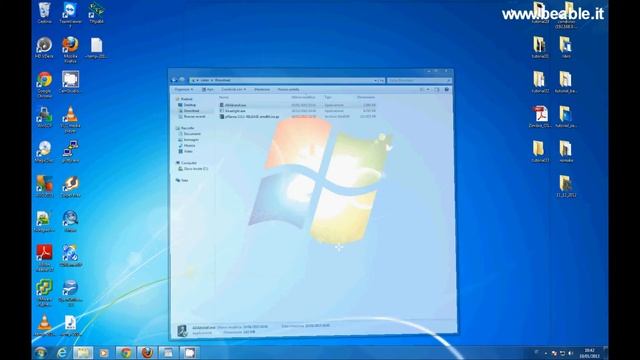Click the taskbar clock and date
The image size is (640, 360).
click(589, 353)
